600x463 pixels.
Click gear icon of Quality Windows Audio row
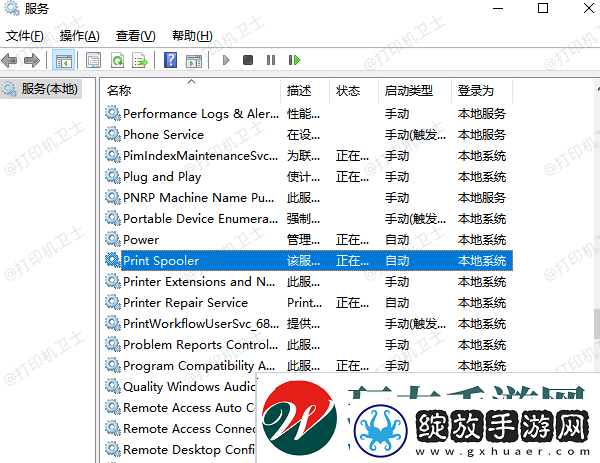click(112, 386)
